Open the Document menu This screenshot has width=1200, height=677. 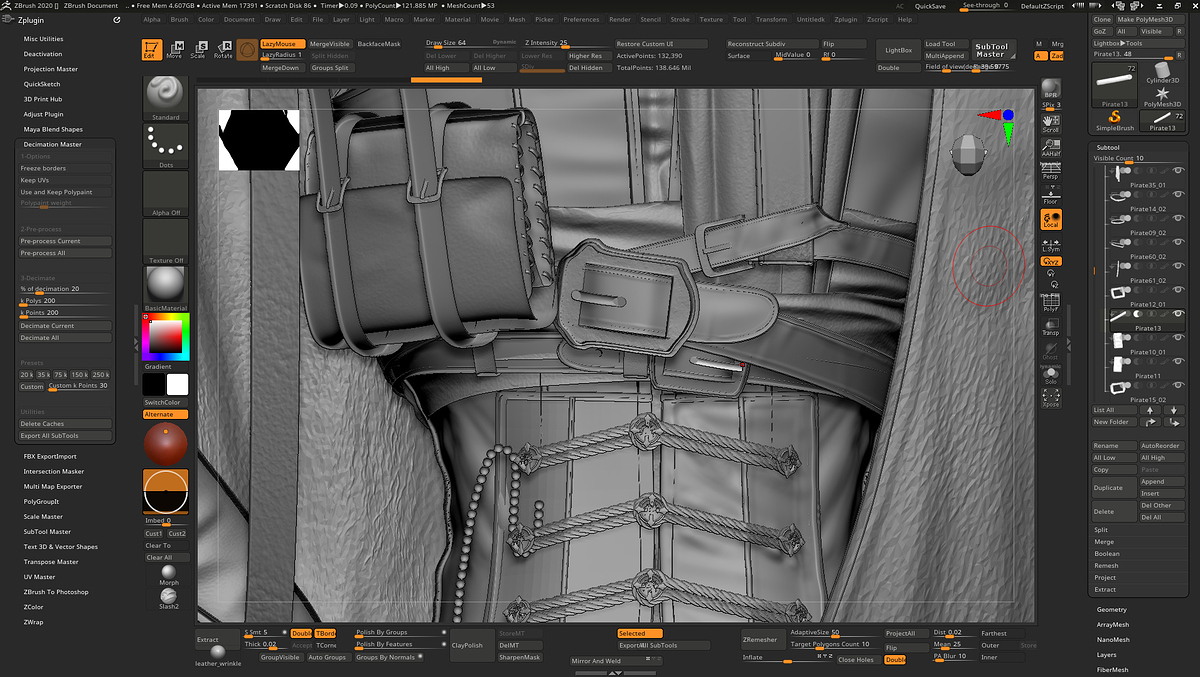click(x=239, y=19)
